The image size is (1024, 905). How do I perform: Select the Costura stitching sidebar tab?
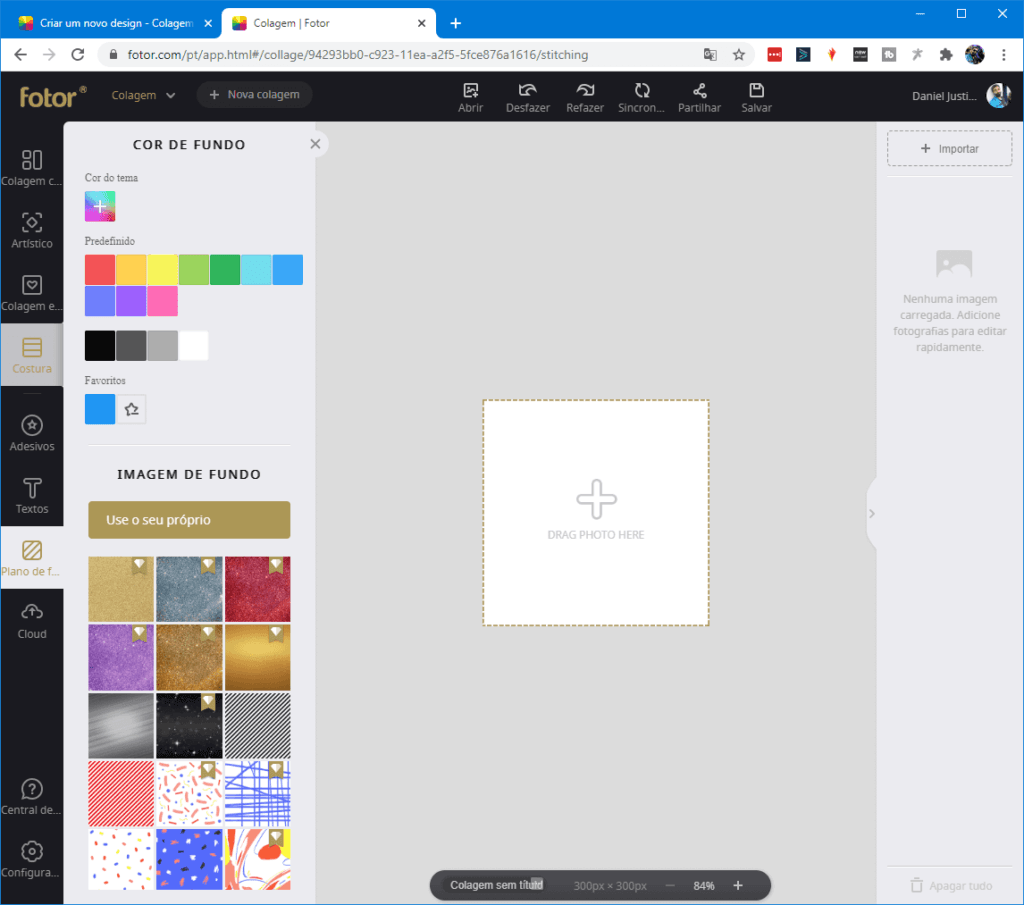tap(31, 355)
